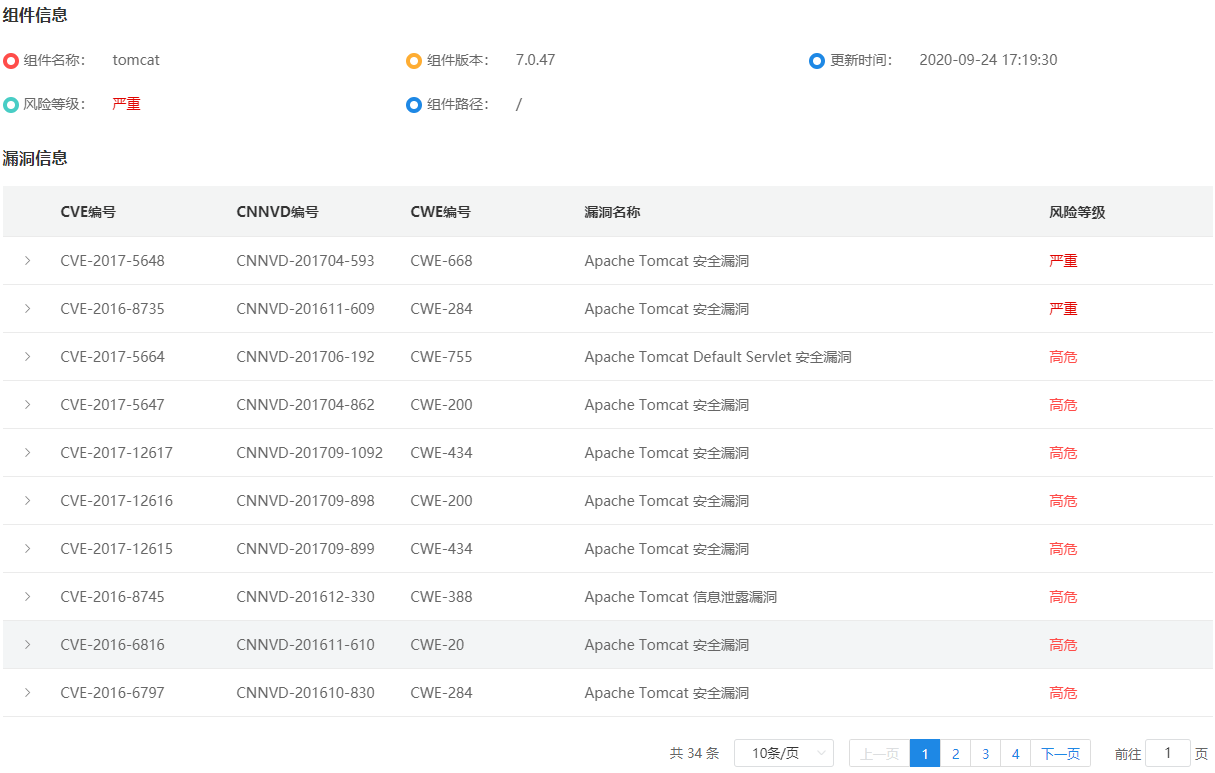Select CVE-2017-12617 cell text

click(x=116, y=453)
